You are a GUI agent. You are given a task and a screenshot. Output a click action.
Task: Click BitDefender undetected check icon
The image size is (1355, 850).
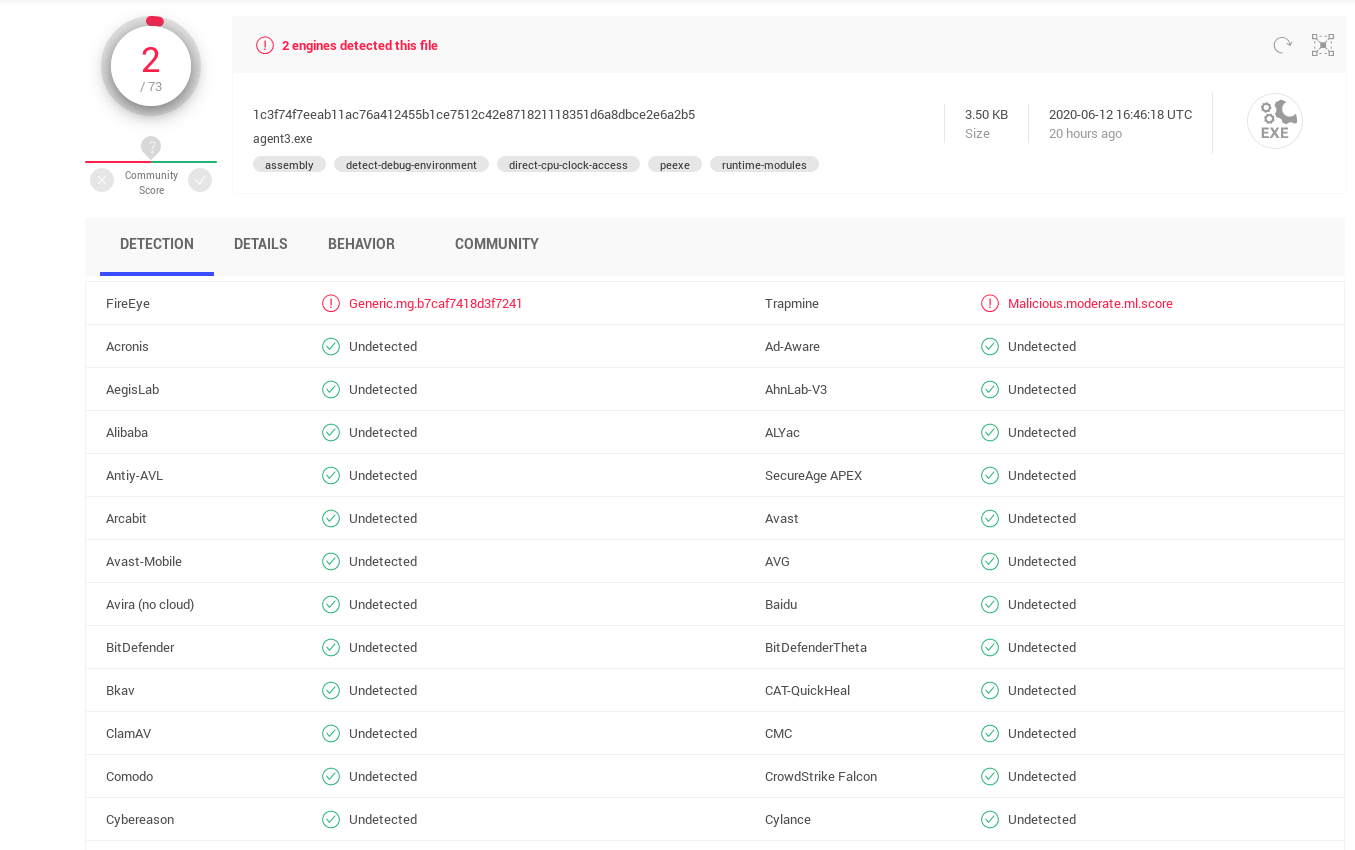331,647
